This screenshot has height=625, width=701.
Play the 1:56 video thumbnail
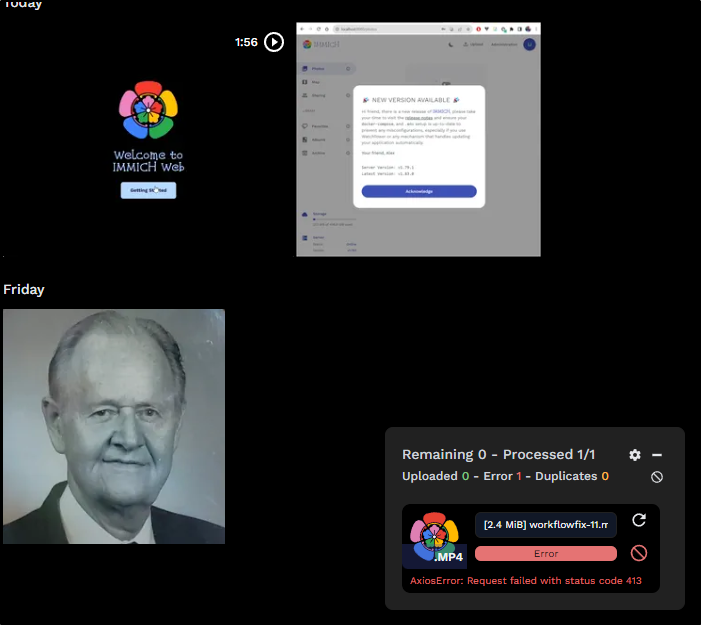[274, 42]
